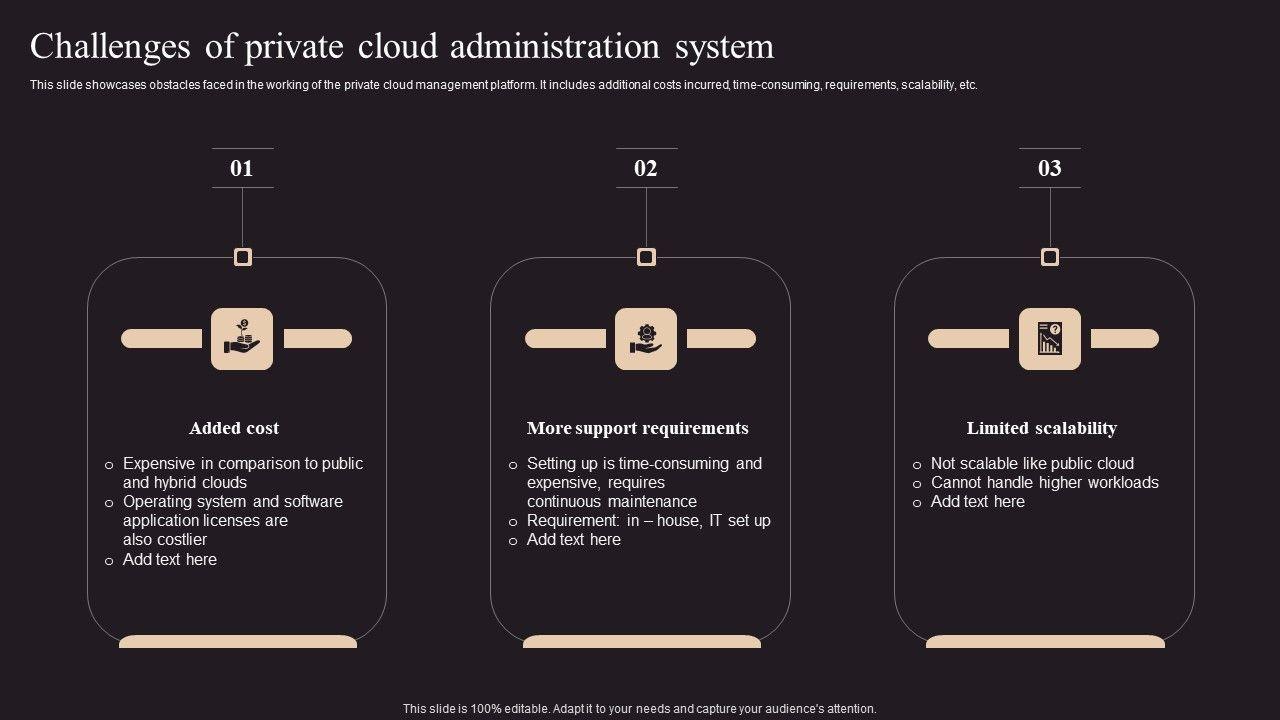Select the slide description subtitle text
Image resolution: width=1280 pixels, height=720 pixels.
(x=503, y=85)
